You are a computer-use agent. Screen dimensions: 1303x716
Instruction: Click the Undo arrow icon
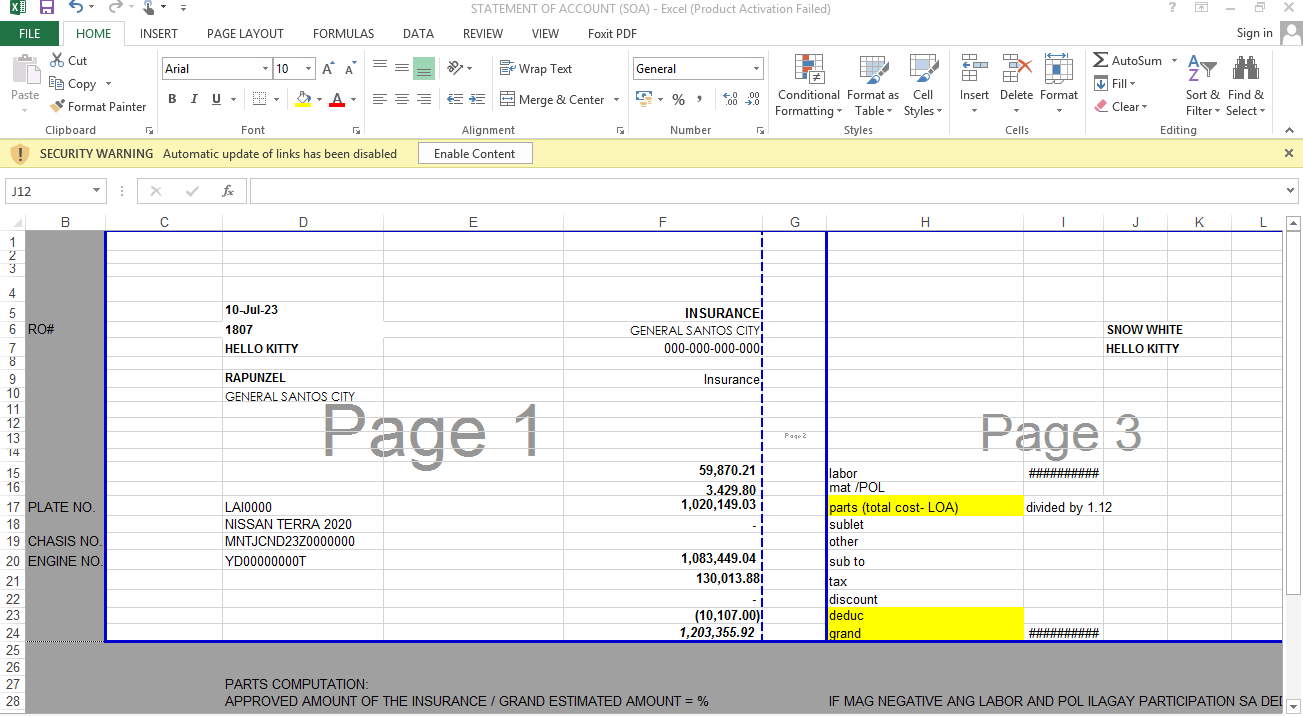(77, 8)
